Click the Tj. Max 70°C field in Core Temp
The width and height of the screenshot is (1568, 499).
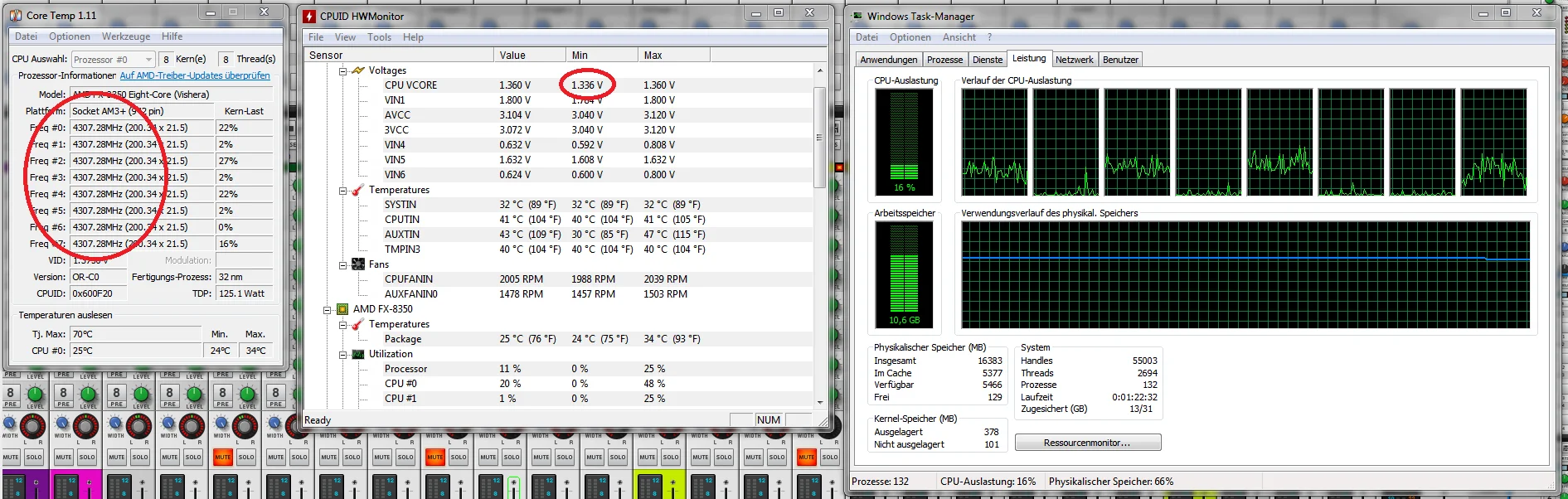pos(136,334)
